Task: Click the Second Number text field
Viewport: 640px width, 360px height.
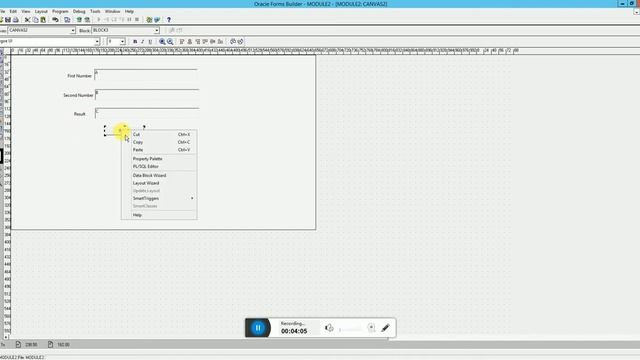Action: (147, 94)
